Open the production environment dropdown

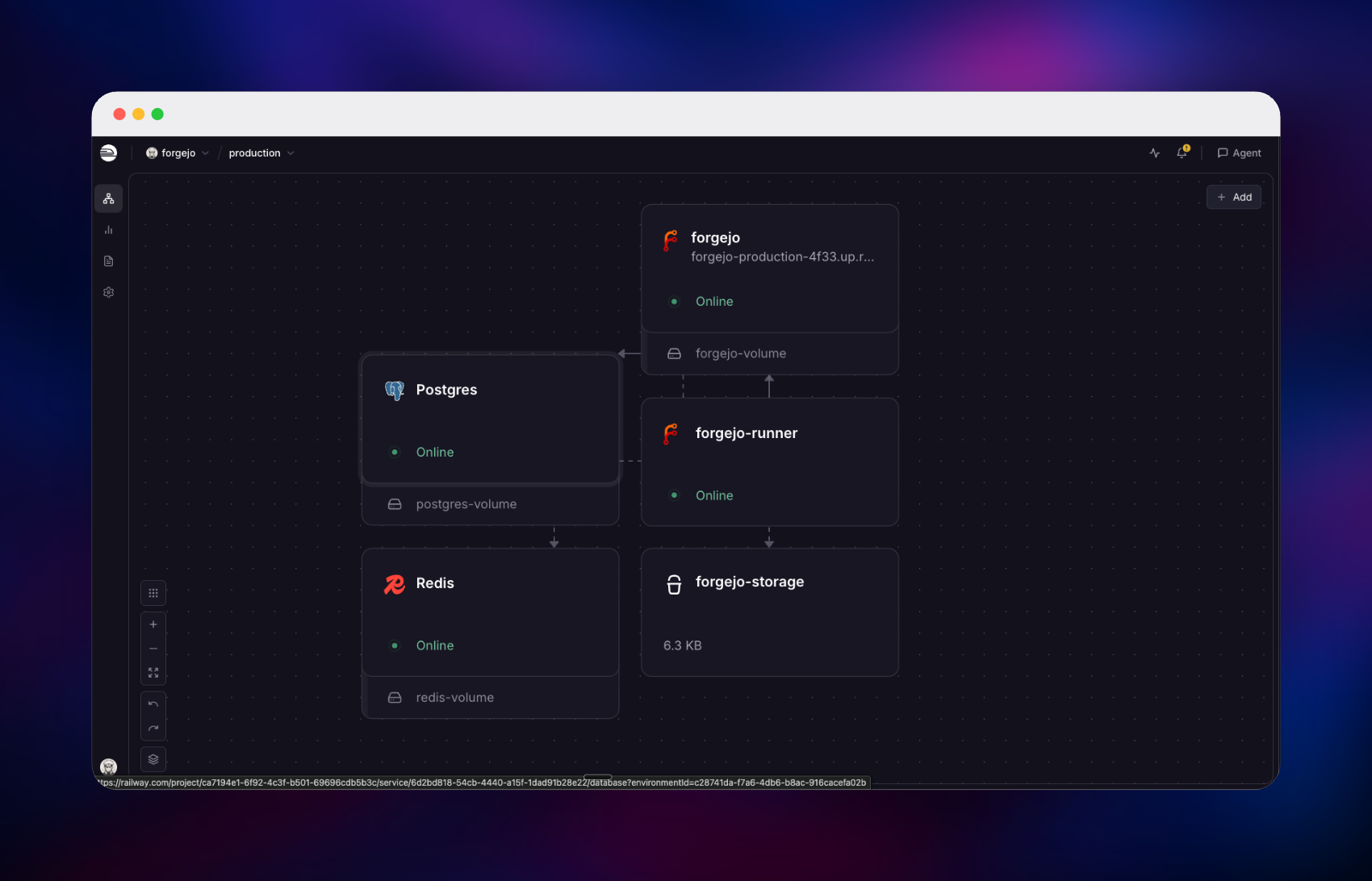click(261, 153)
